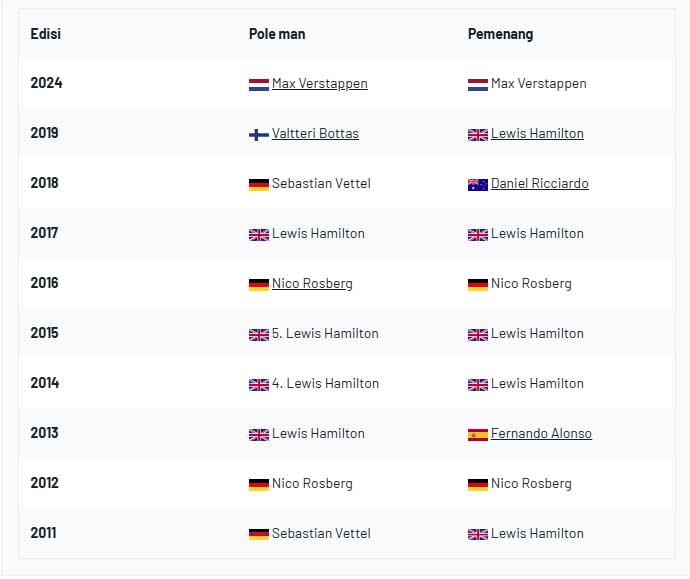
Task: Click the Pemenang column header
Action: [500, 34]
